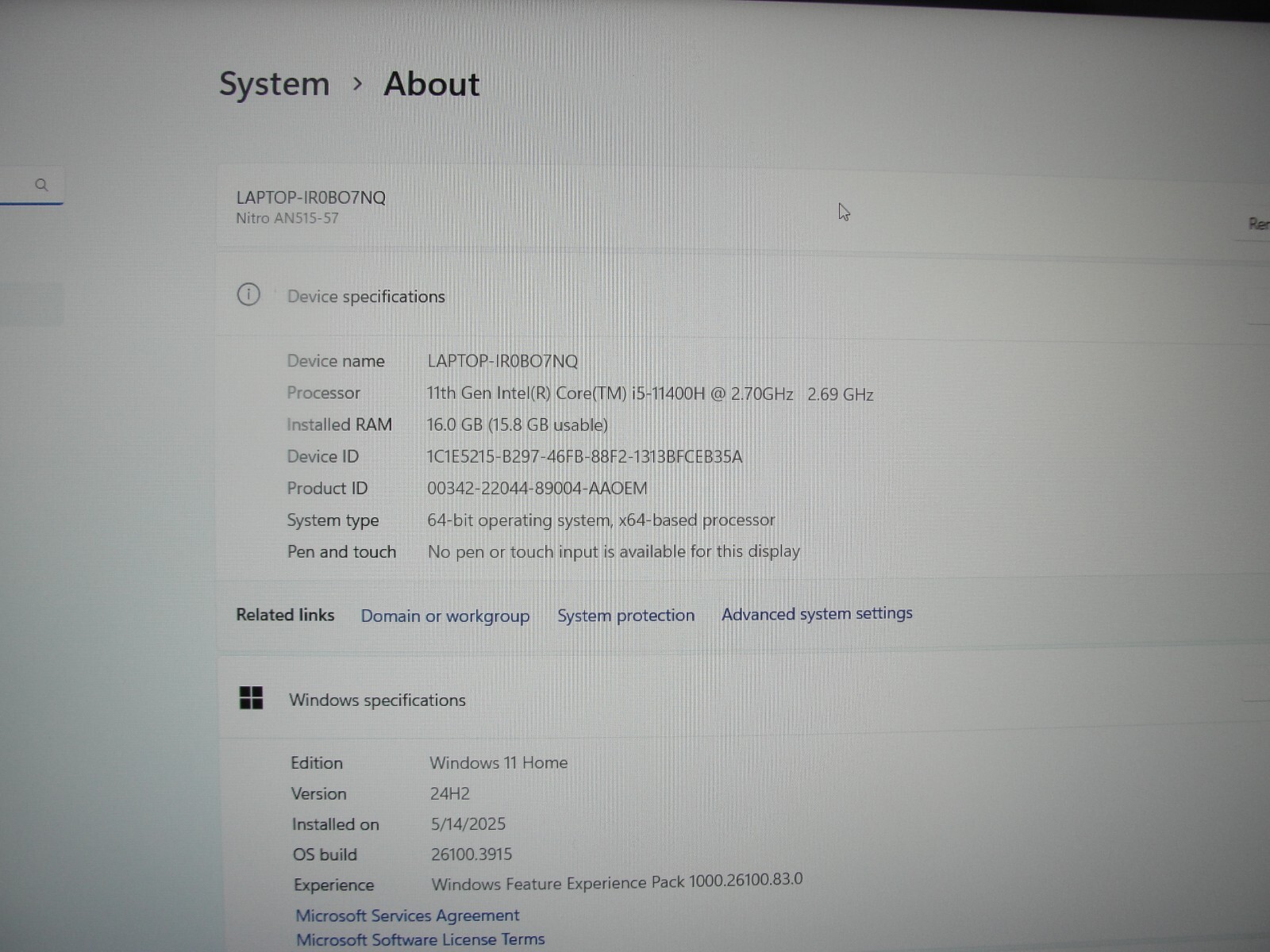1270x952 pixels.
Task: Select the Version value 24H2
Action: click(450, 793)
